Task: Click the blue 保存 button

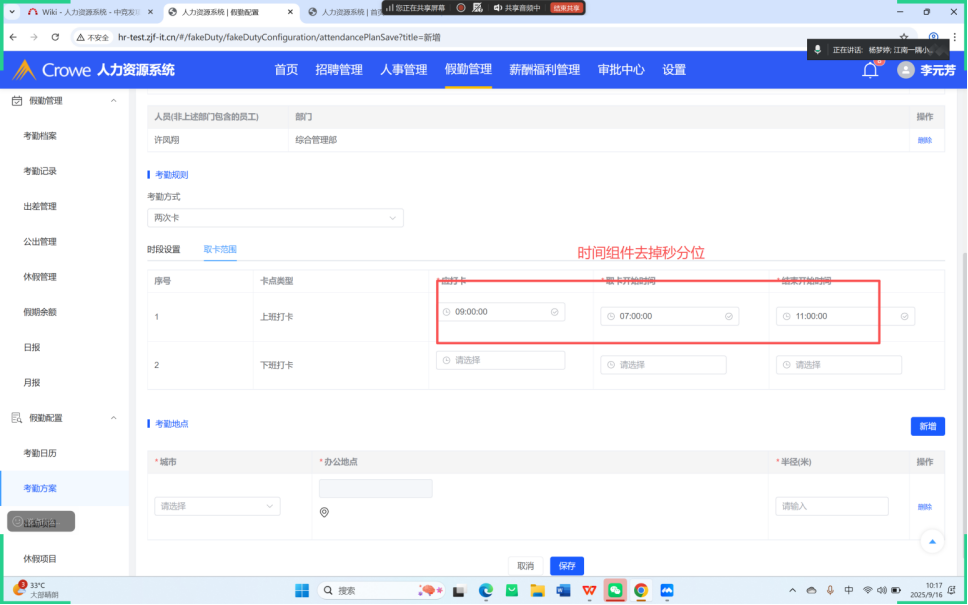Action: tap(567, 566)
